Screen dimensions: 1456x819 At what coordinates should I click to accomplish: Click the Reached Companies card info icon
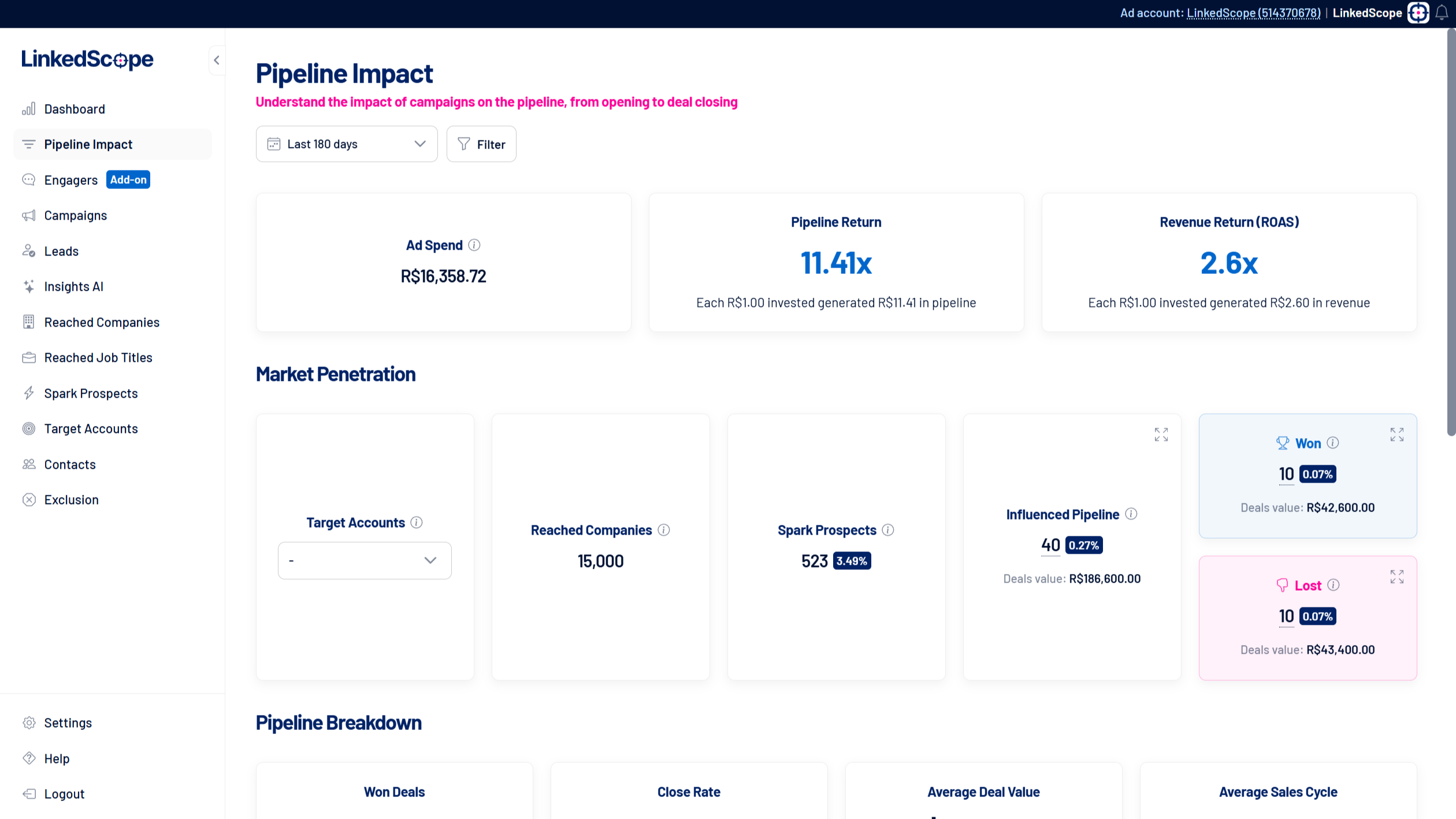tap(664, 530)
